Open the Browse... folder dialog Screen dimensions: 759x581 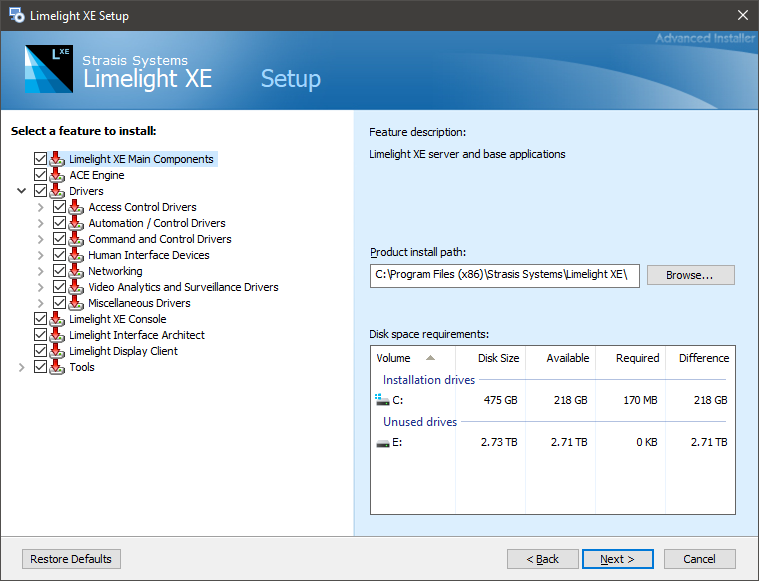click(691, 275)
